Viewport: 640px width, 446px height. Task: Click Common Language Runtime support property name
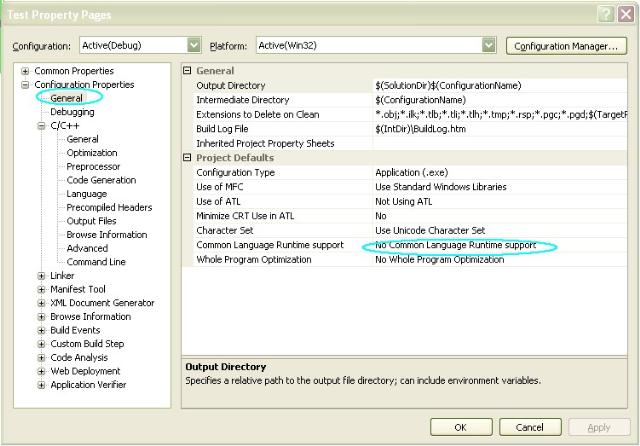[270, 245]
